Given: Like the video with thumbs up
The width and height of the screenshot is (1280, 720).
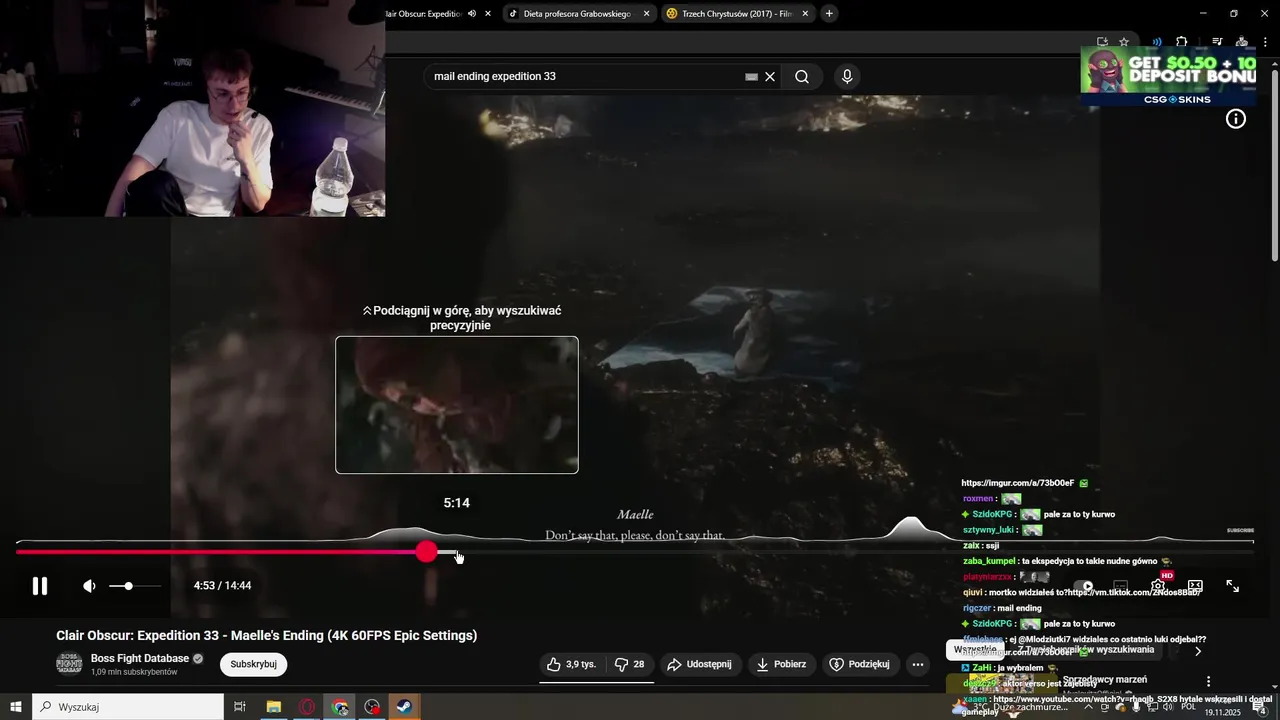Looking at the screenshot, I should click(x=571, y=664).
